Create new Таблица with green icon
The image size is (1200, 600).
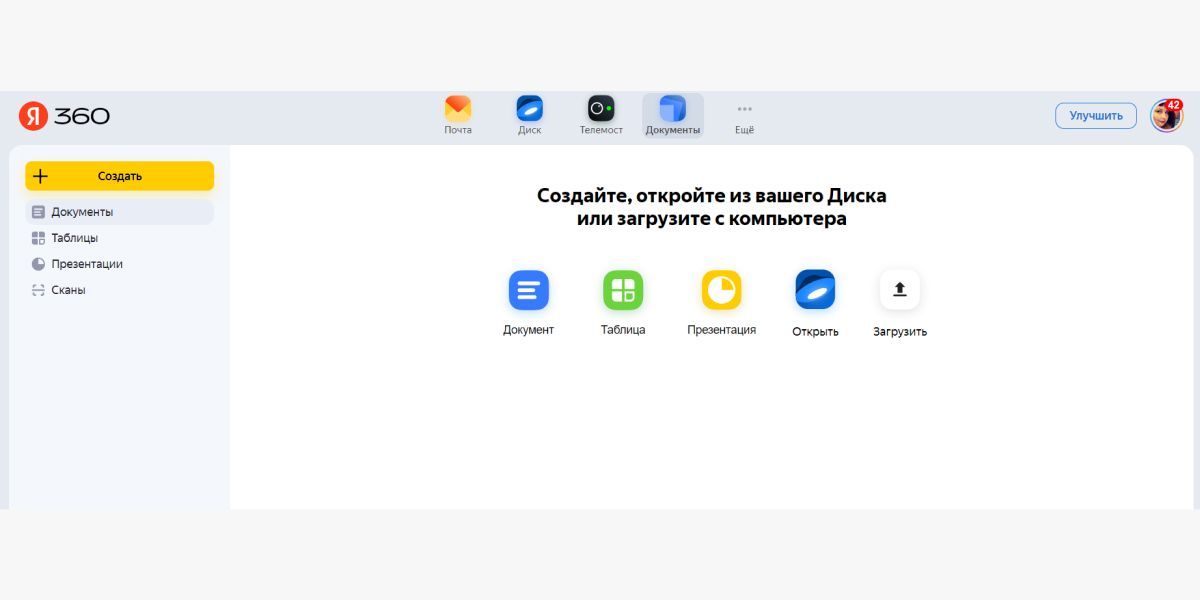click(x=623, y=290)
